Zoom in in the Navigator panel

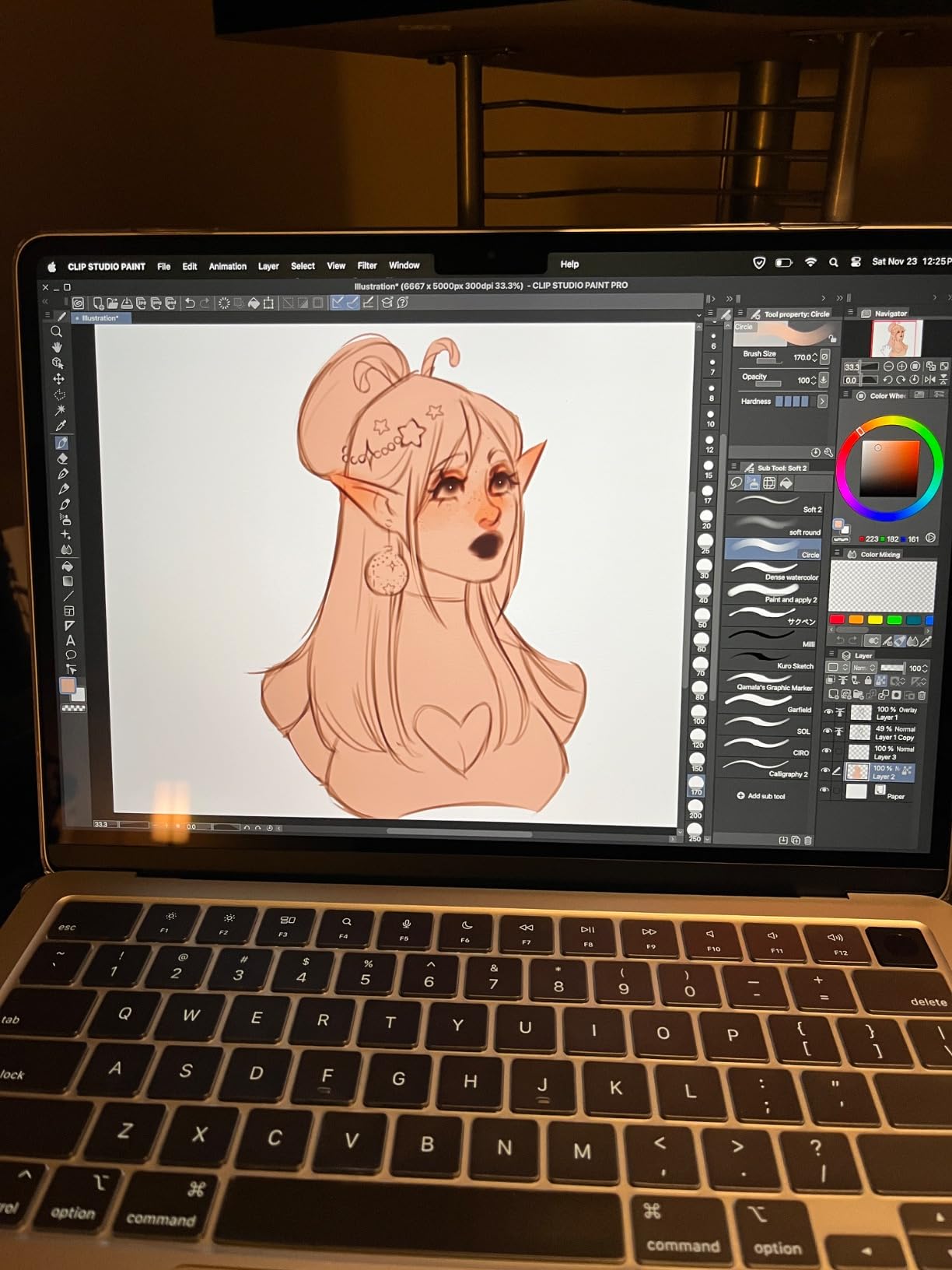[901, 366]
